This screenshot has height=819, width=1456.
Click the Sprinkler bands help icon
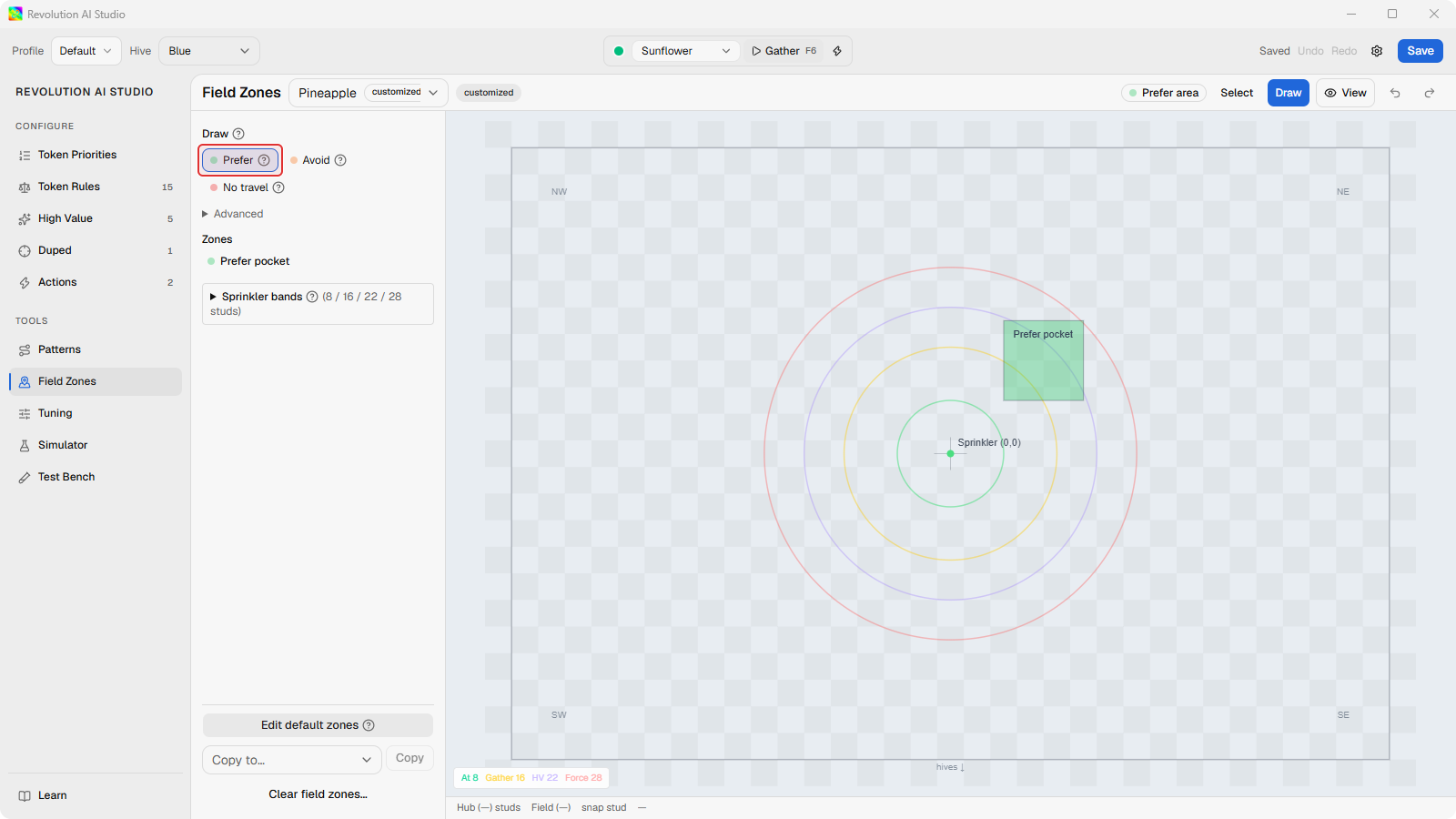click(312, 297)
